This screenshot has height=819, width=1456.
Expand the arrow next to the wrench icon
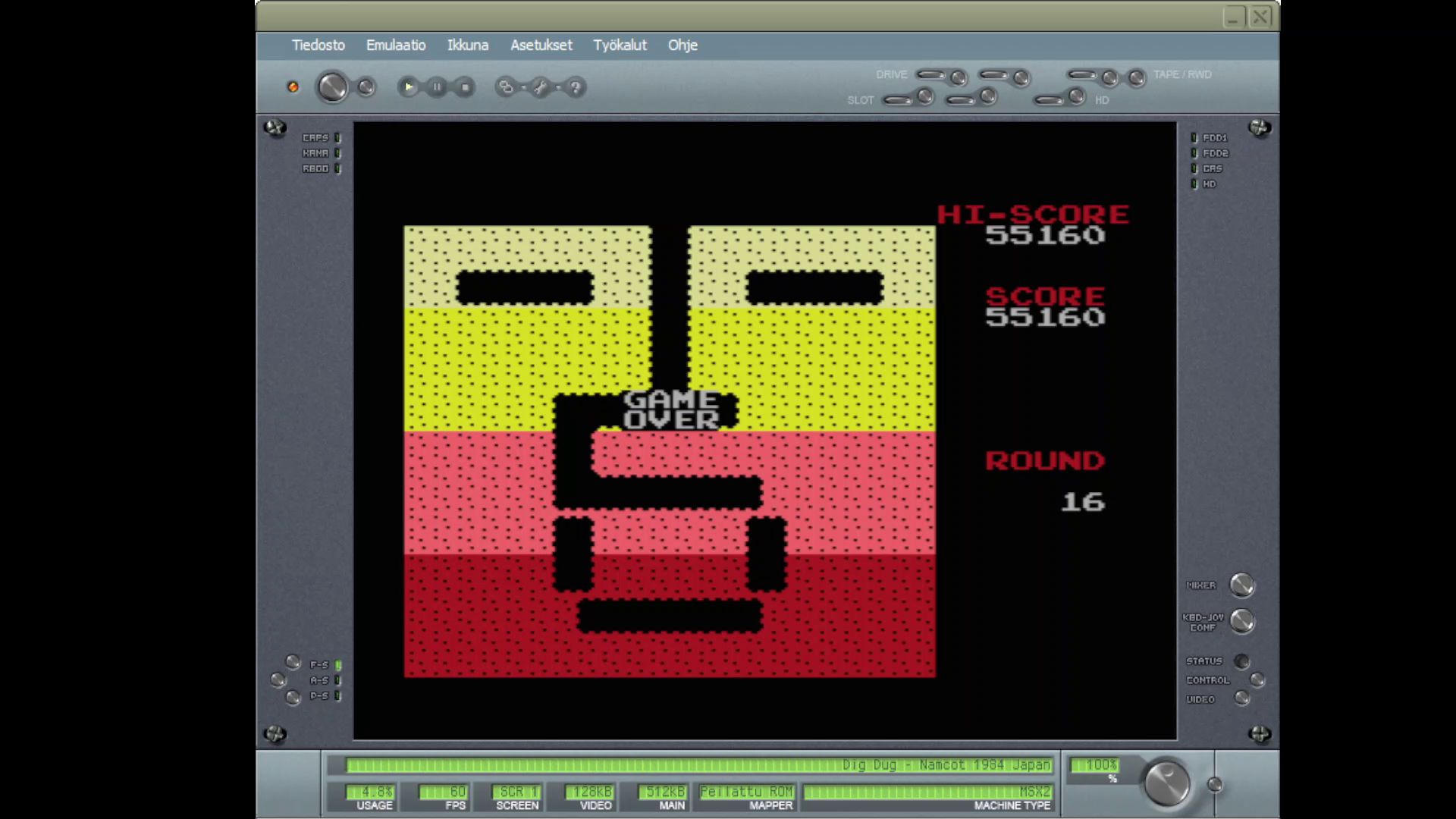(x=557, y=87)
